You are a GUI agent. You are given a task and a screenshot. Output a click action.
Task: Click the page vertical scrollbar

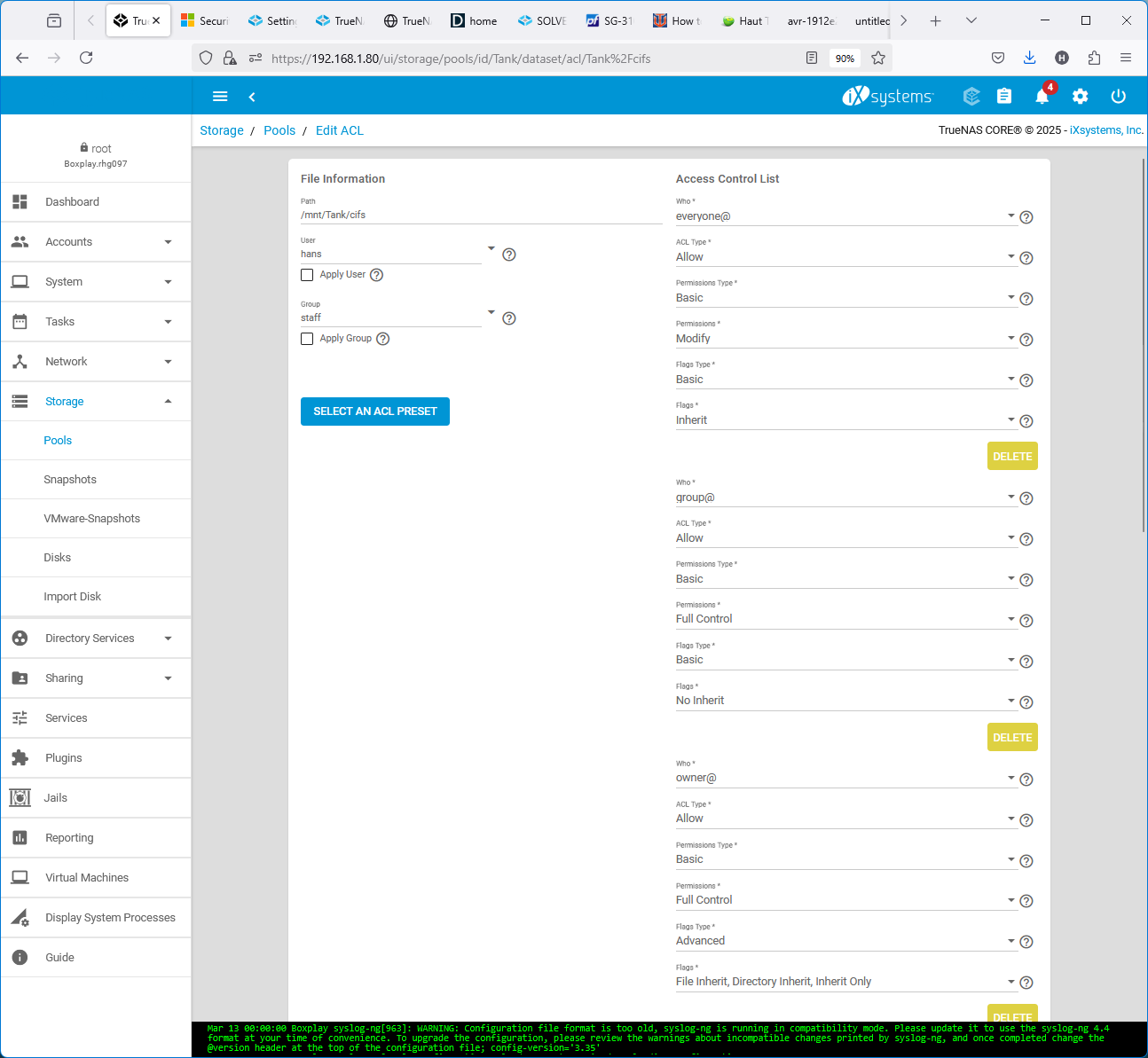(x=1144, y=346)
